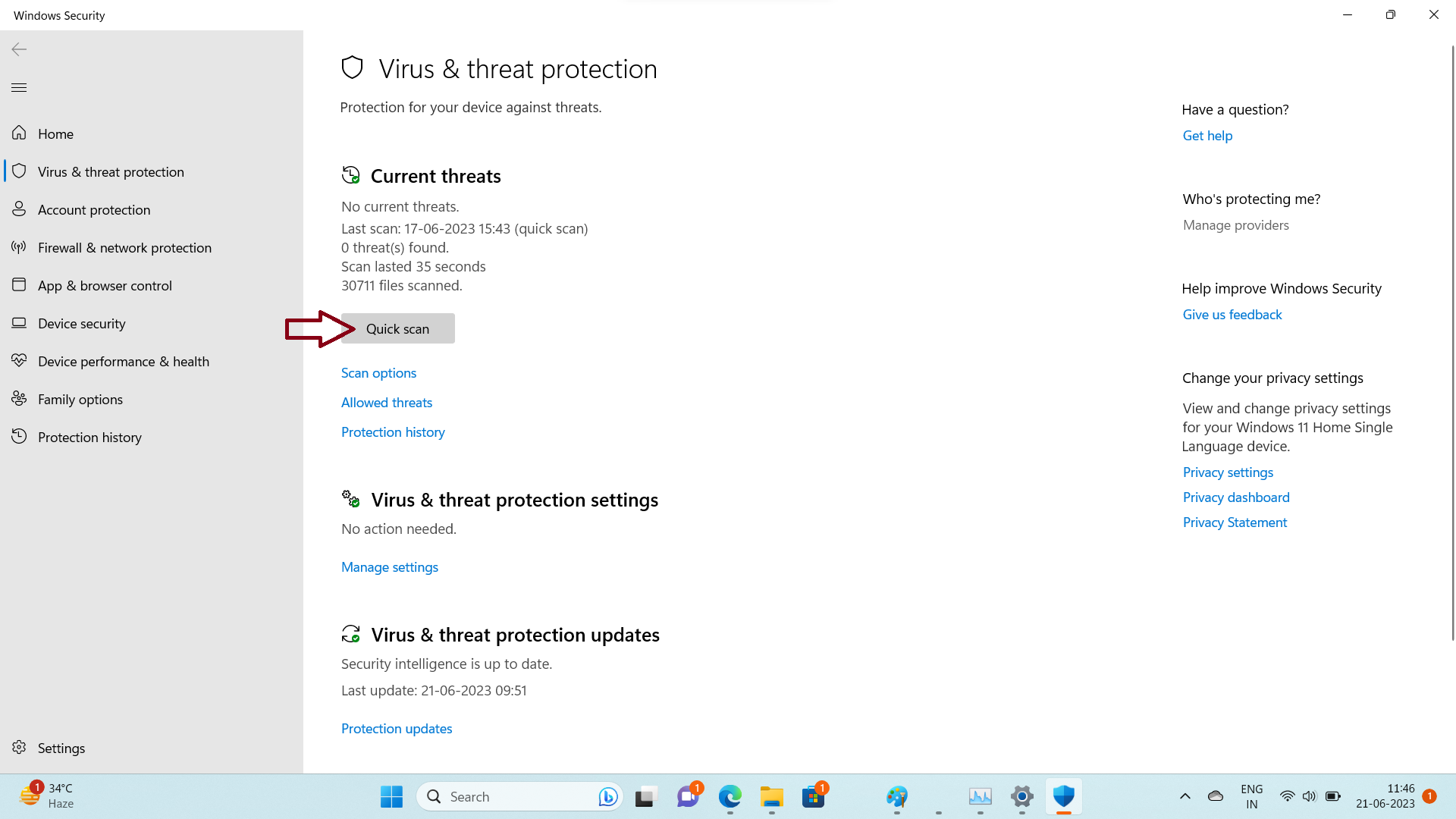Start a Quick scan
The image size is (1456, 819).
pos(398,328)
